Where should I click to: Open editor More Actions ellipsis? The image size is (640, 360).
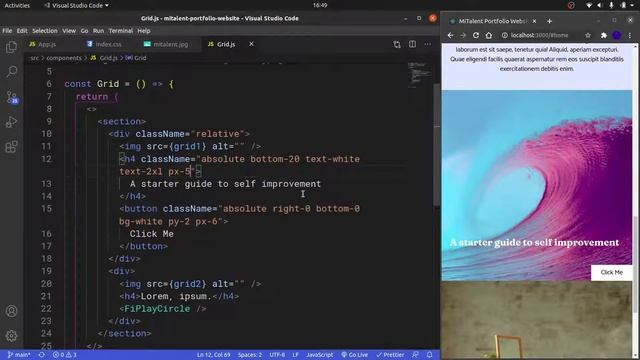tap(427, 44)
